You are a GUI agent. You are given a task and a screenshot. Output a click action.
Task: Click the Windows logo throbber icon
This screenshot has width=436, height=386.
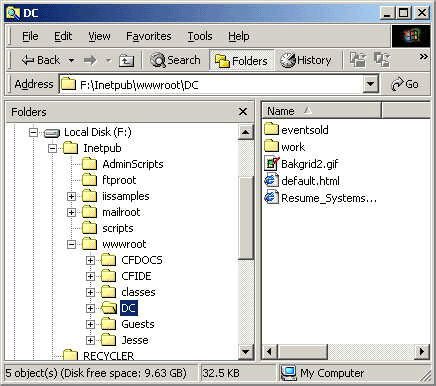coord(410,36)
